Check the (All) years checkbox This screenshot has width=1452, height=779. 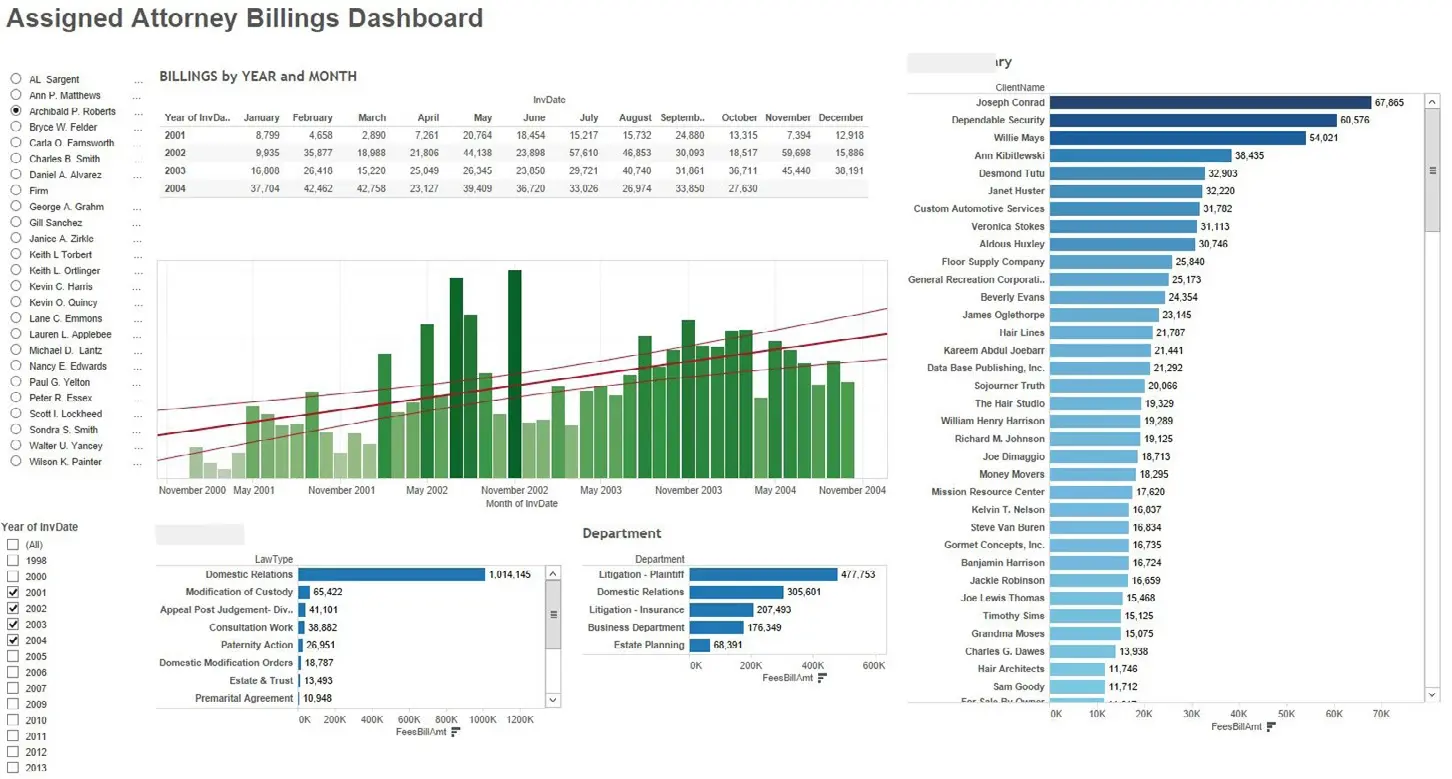click(13, 545)
